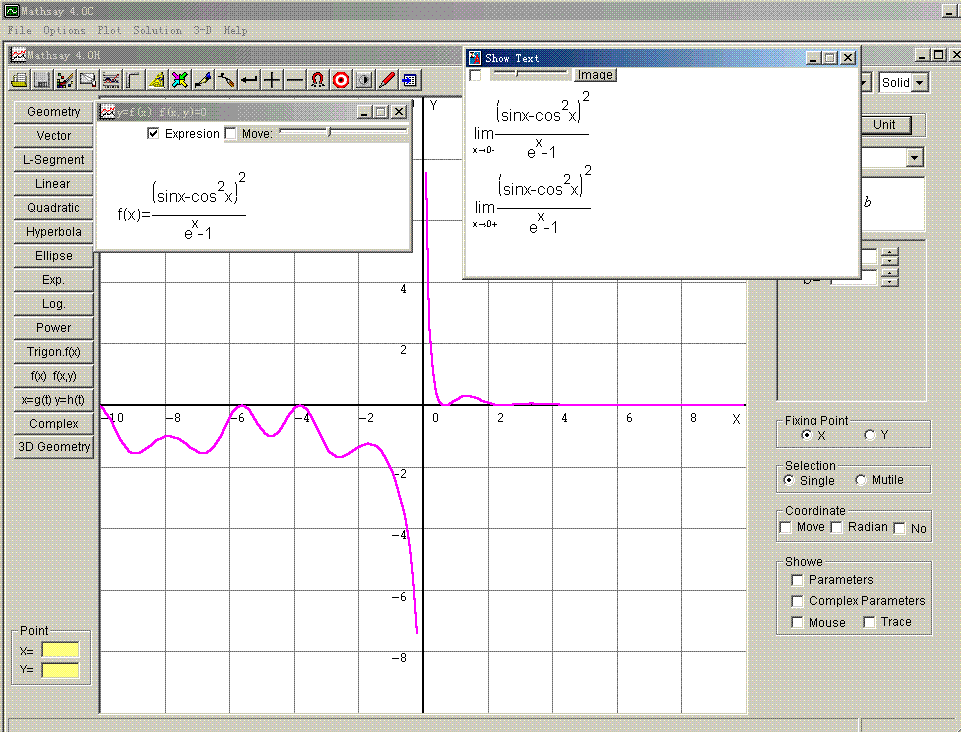Open the Solid line style dropdown

pos(920,83)
